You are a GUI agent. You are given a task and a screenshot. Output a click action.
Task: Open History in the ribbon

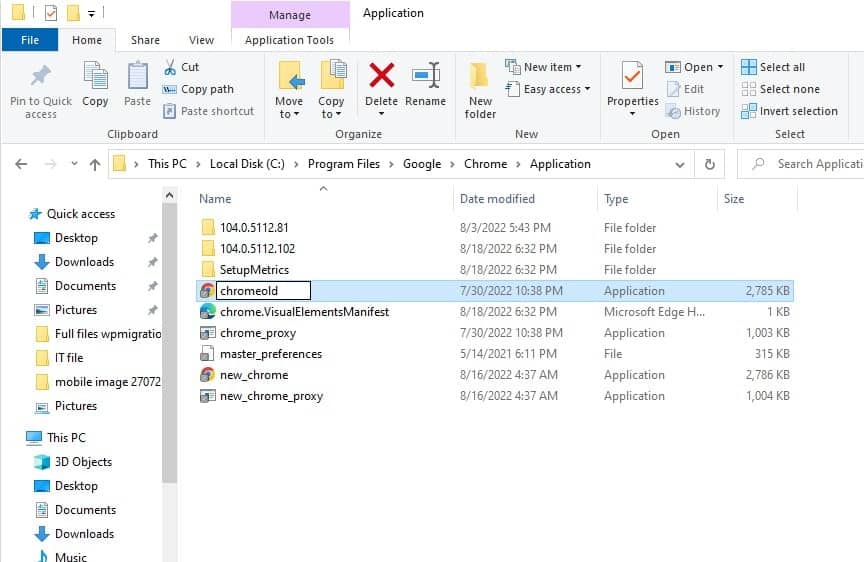pos(693,111)
